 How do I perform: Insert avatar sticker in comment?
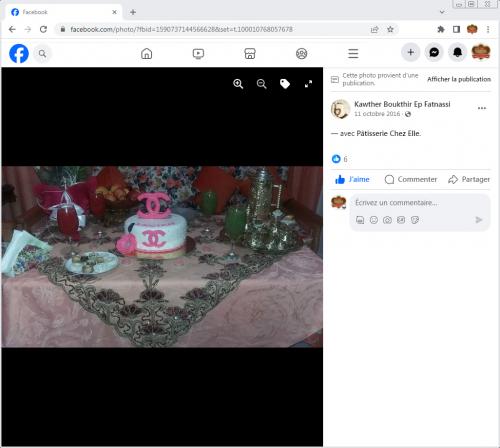[360, 220]
